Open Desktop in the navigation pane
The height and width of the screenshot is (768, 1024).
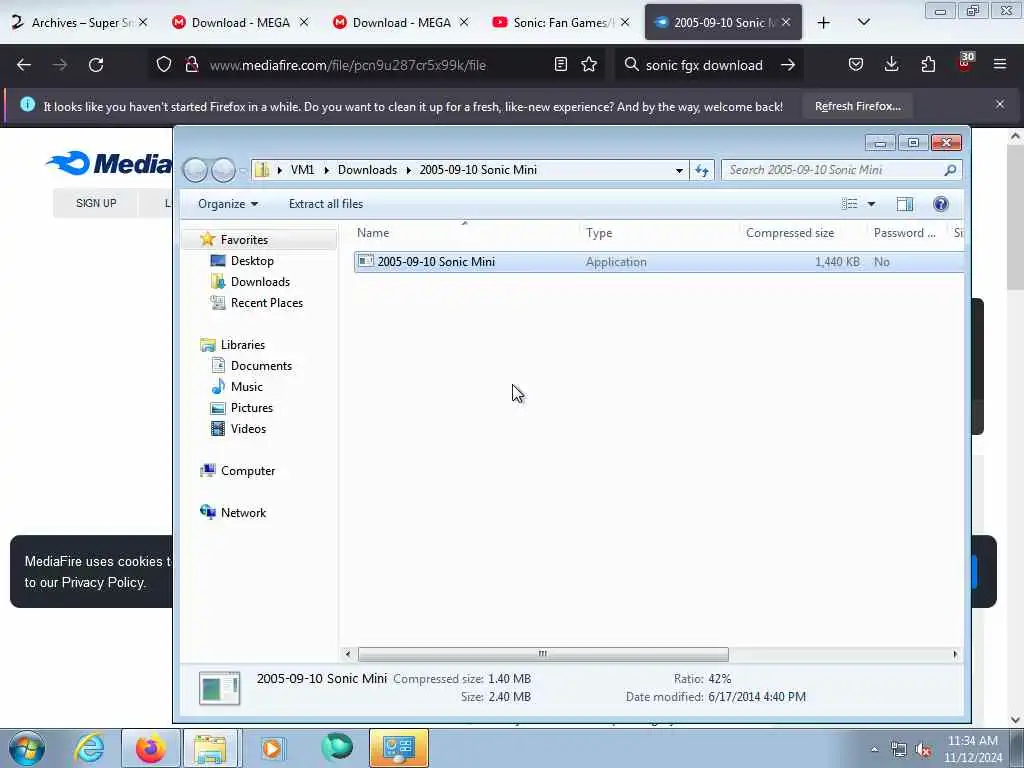coord(252,261)
